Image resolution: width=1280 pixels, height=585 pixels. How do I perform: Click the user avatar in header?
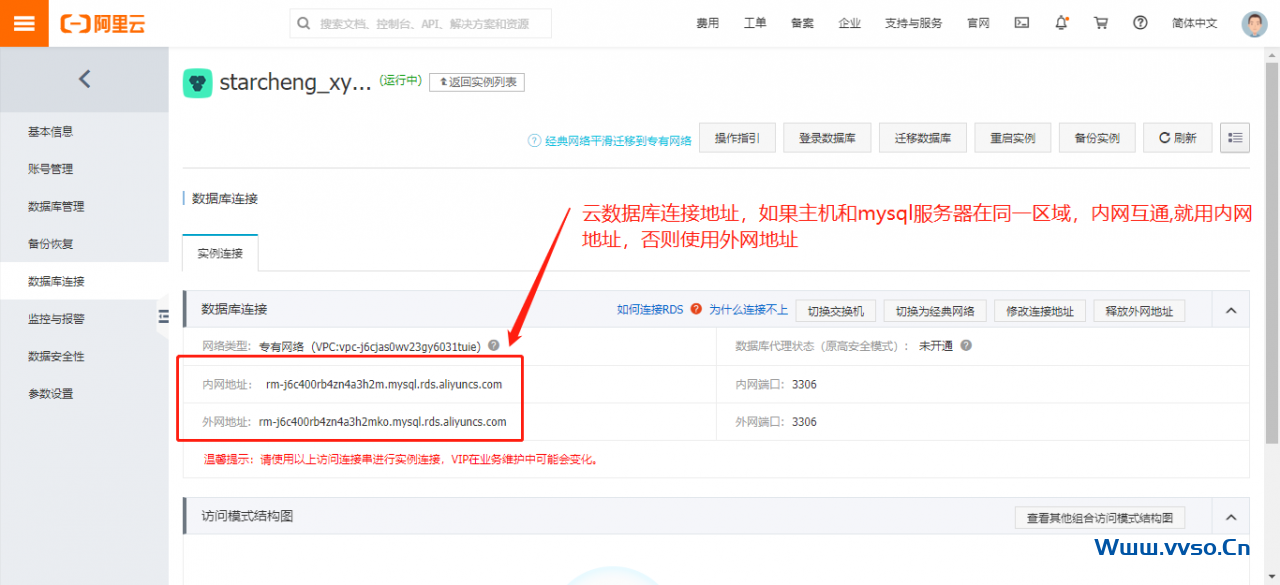point(1254,24)
